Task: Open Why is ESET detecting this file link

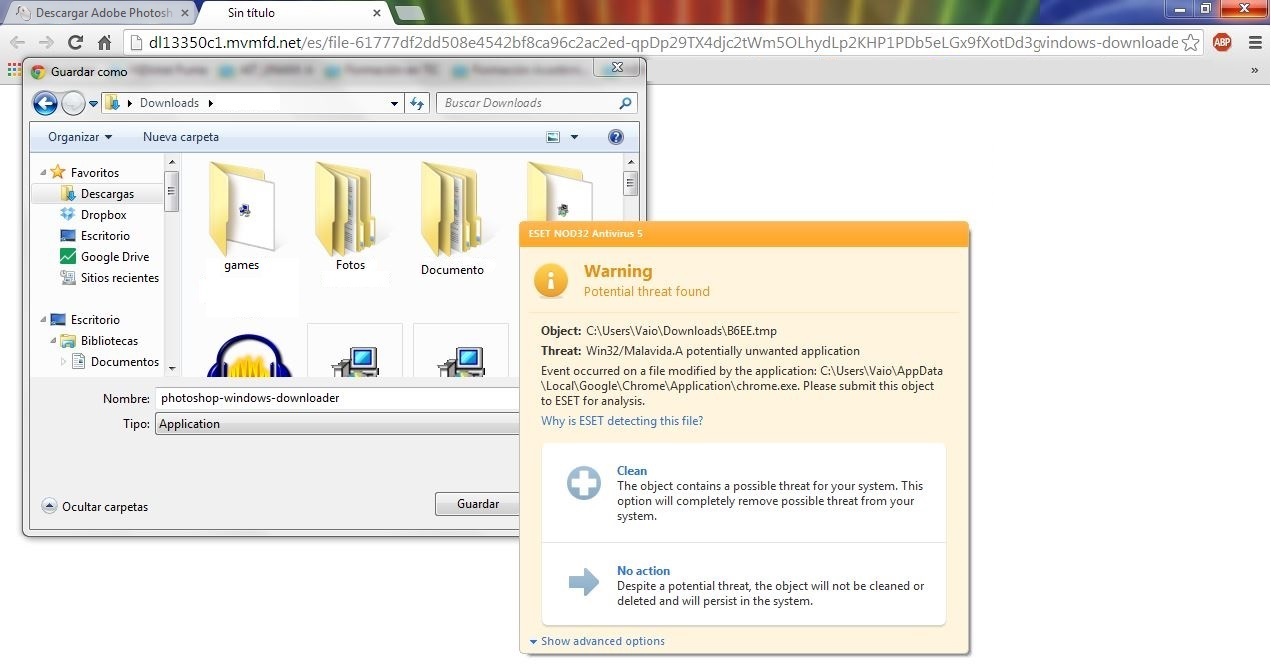Action: click(622, 421)
